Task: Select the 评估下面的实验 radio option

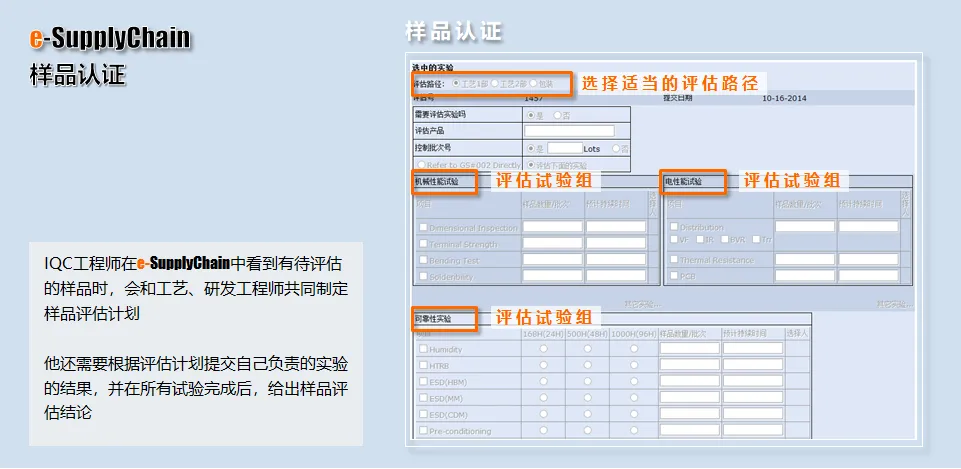Action: (x=531, y=165)
